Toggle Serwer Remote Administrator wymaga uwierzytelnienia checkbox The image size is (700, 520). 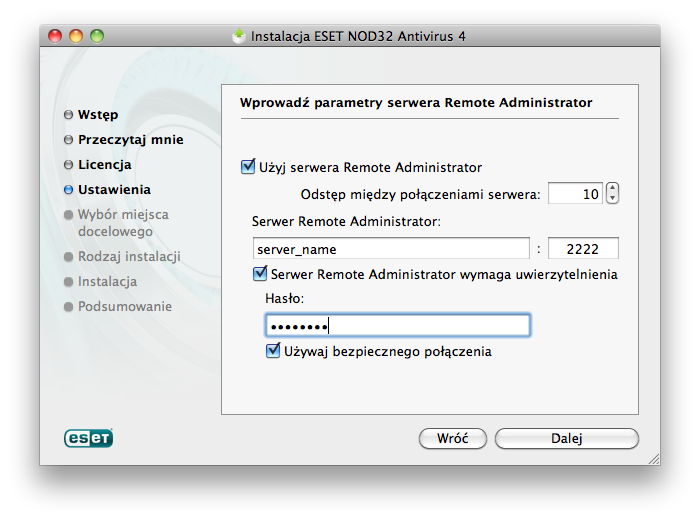point(260,273)
